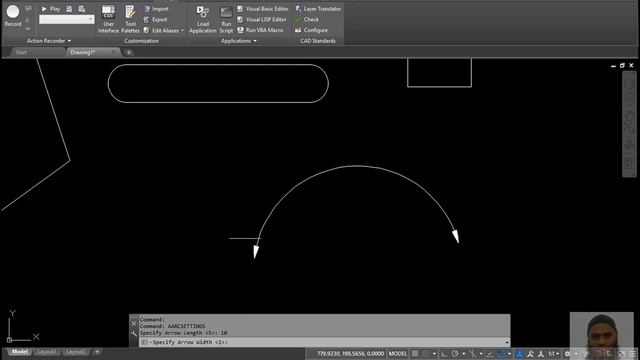This screenshot has width=640, height=360.
Task: Close the Drawing1 tab
Action: point(113,52)
